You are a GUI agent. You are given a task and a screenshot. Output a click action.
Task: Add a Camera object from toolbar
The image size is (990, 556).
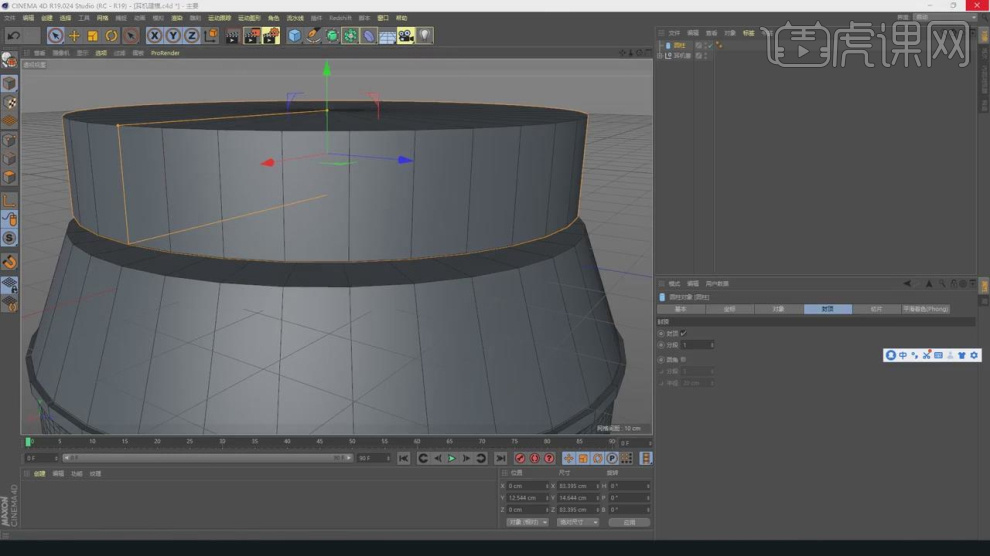pyautogui.click(x=405, y=36)
